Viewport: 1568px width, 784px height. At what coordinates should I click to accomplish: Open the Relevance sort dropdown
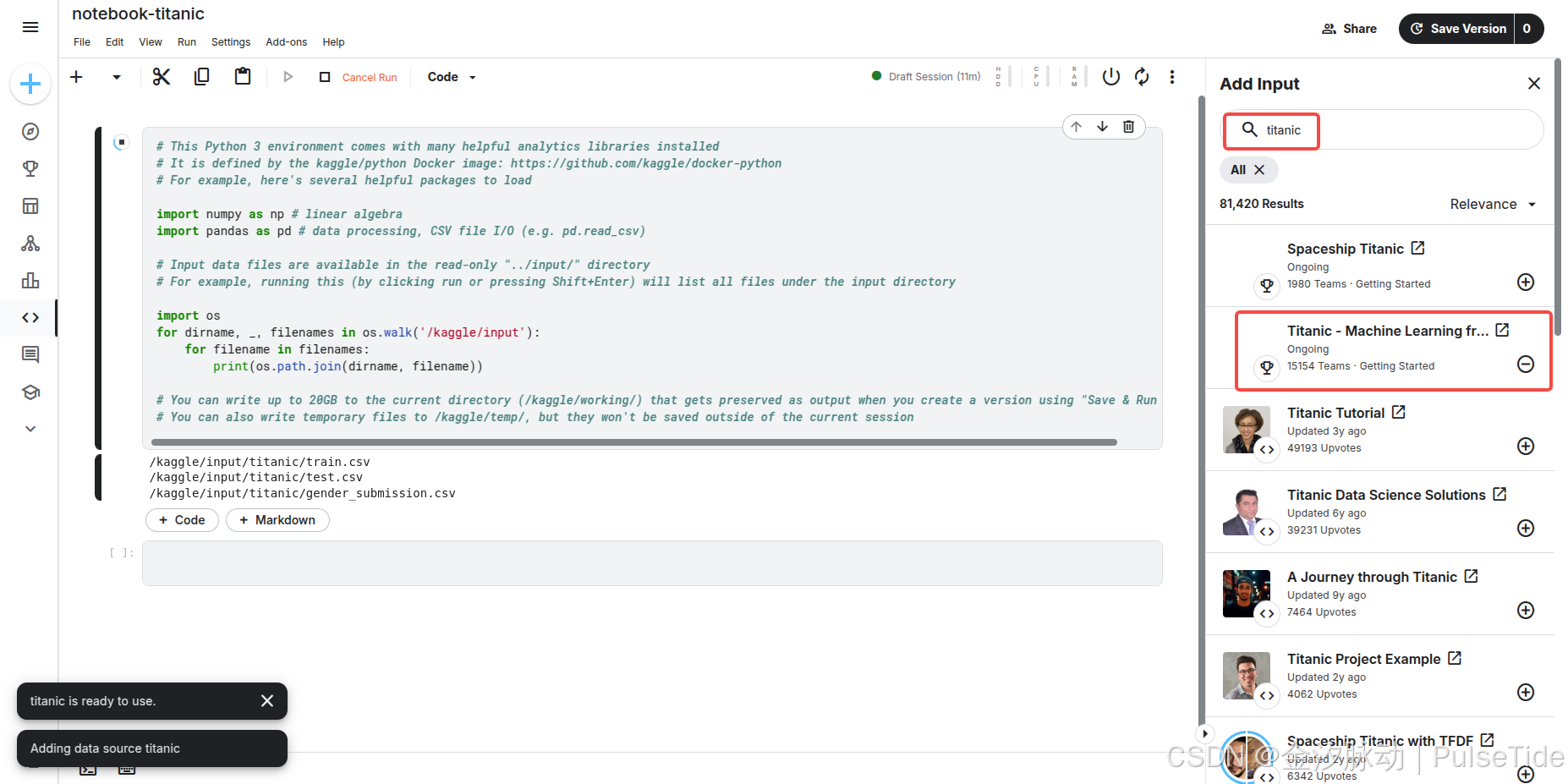pos(1493,205)
